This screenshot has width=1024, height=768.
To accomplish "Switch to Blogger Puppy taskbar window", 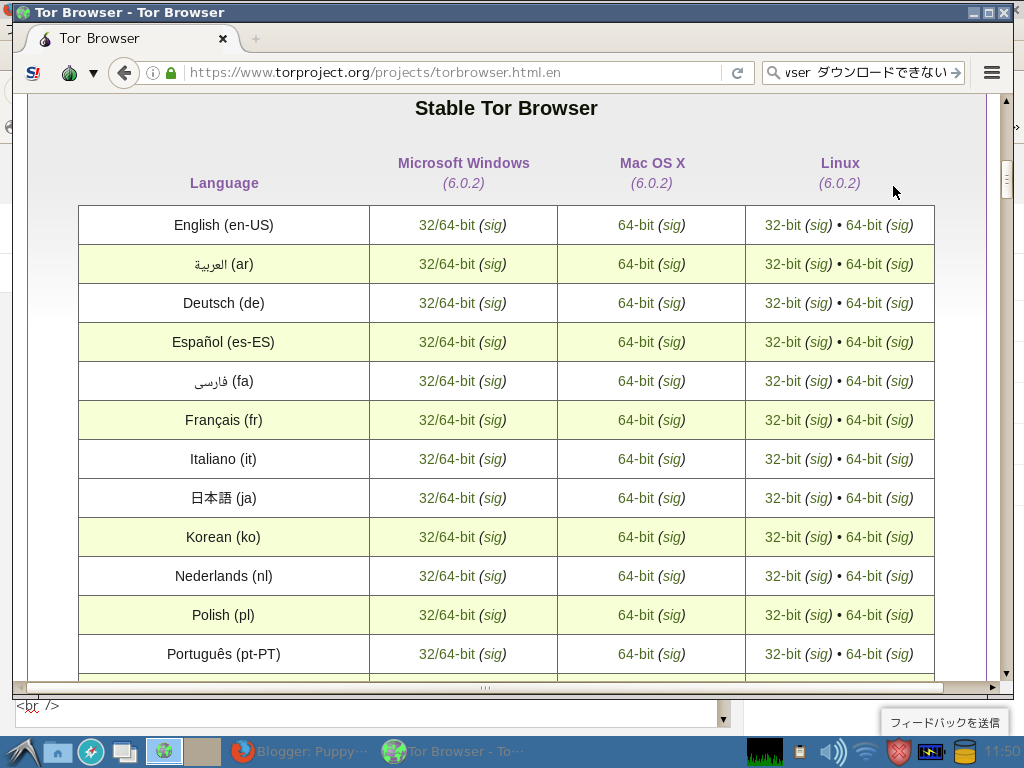I will click(300, 752).
